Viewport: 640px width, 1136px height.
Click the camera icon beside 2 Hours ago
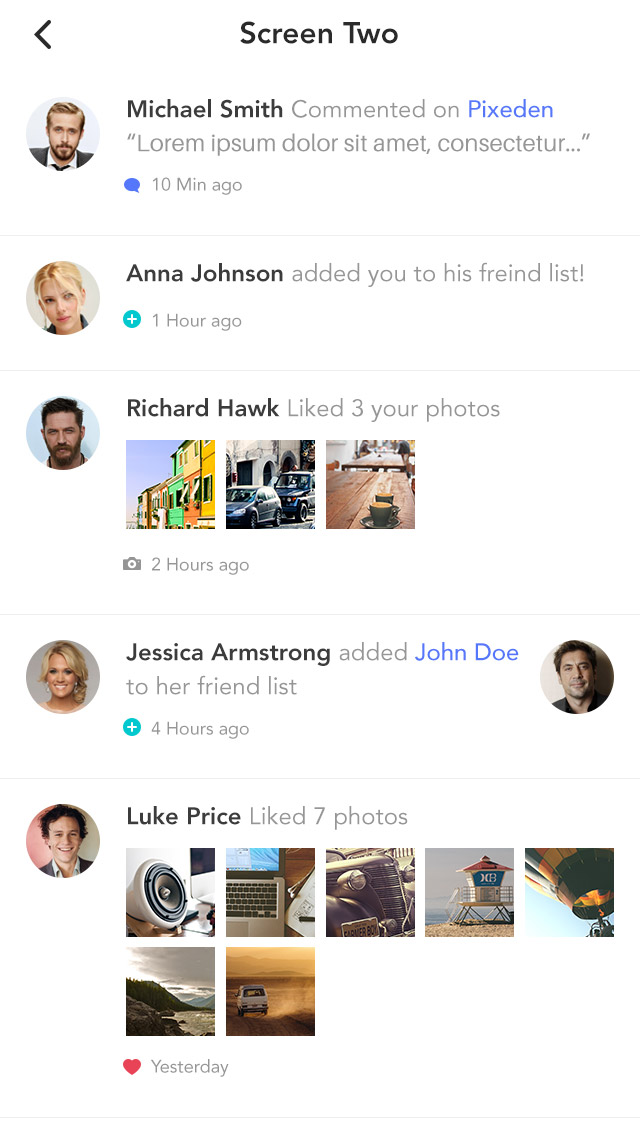click(x=132, y=565)
